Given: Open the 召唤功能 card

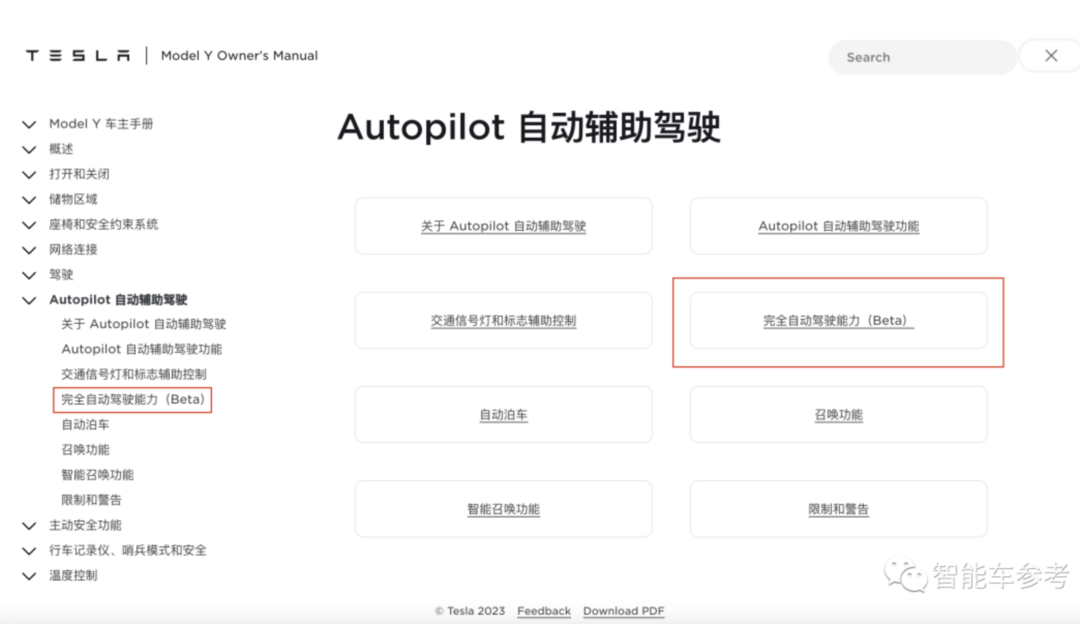Looking at the screenshot, I should click(x=838, y=415).
